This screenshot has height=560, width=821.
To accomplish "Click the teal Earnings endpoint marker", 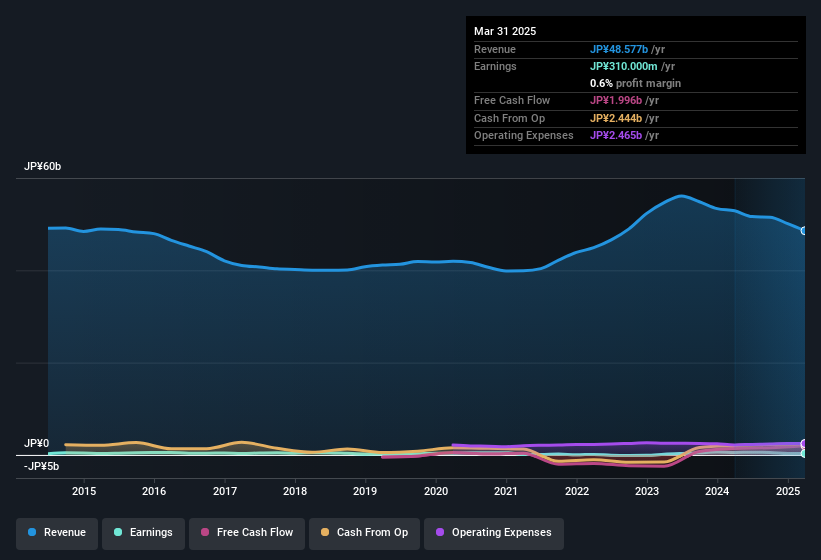I will coord(804,453).
